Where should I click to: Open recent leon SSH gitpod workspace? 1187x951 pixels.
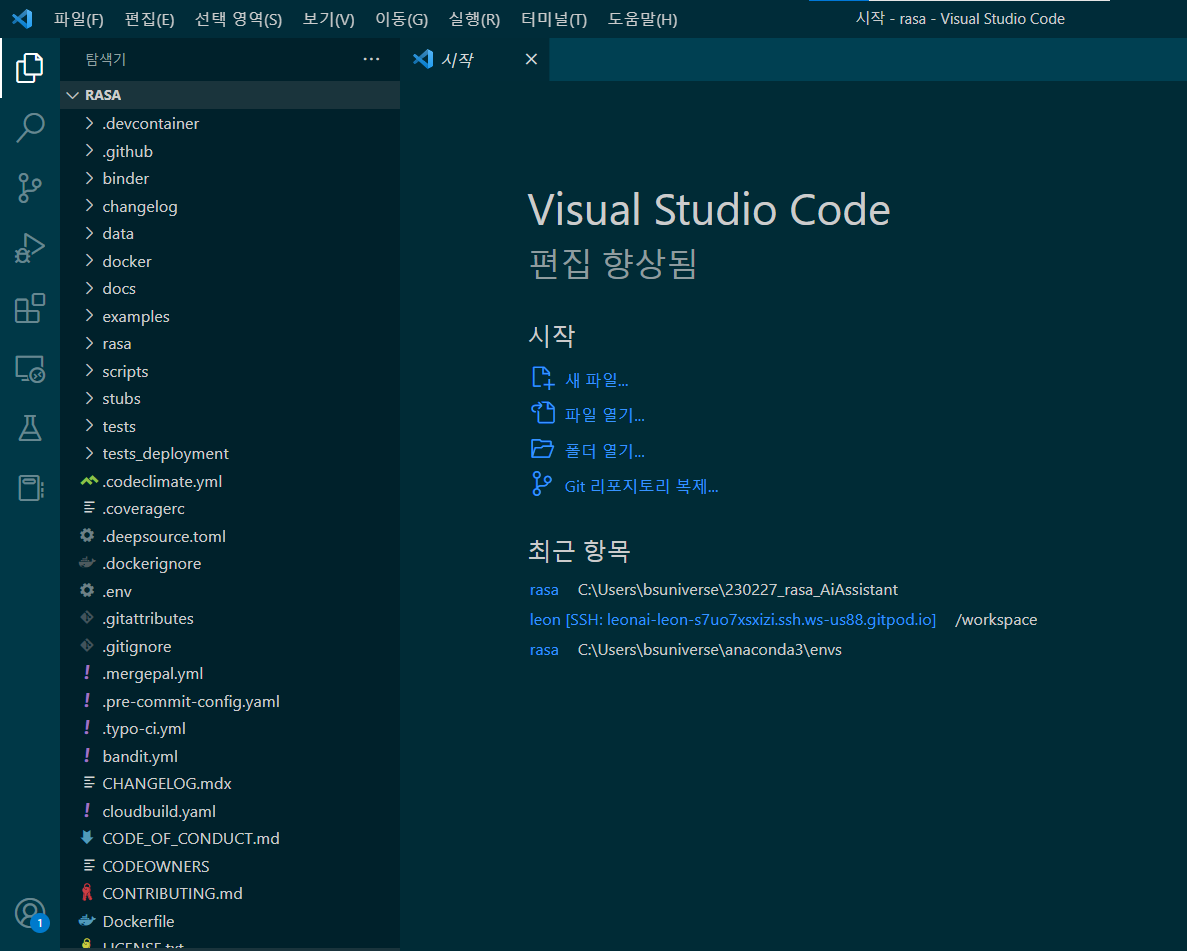pyautogui.click(x=732, y=619)
